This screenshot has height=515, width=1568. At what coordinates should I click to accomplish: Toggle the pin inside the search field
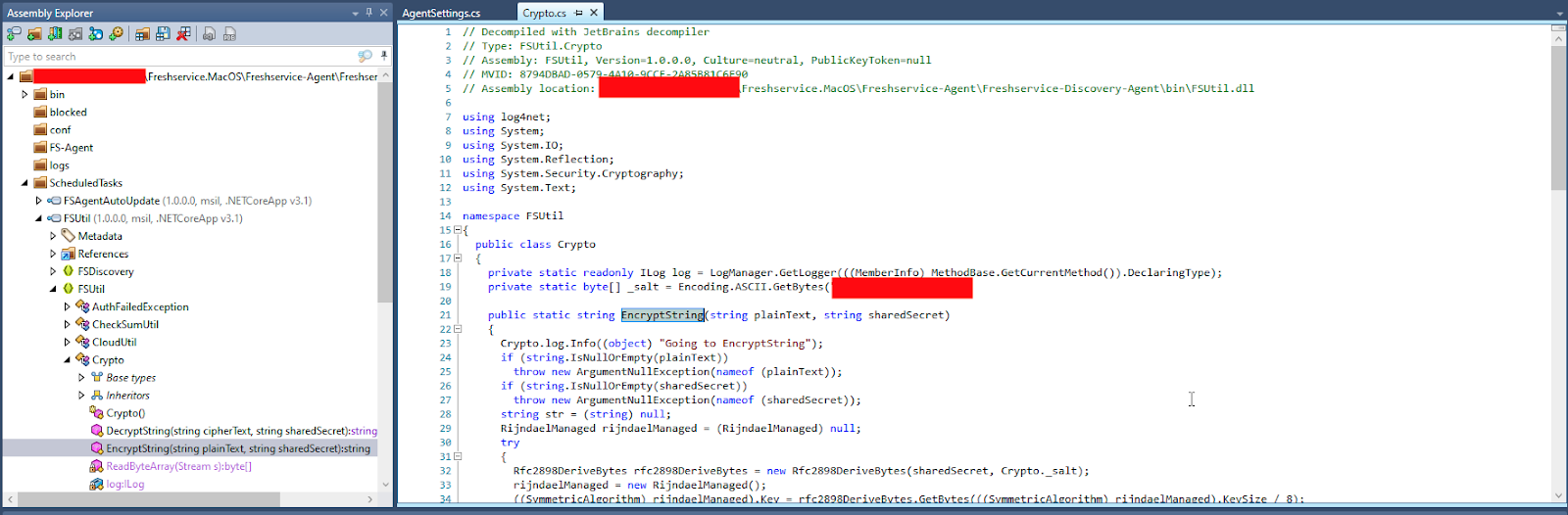click(384, 57)
